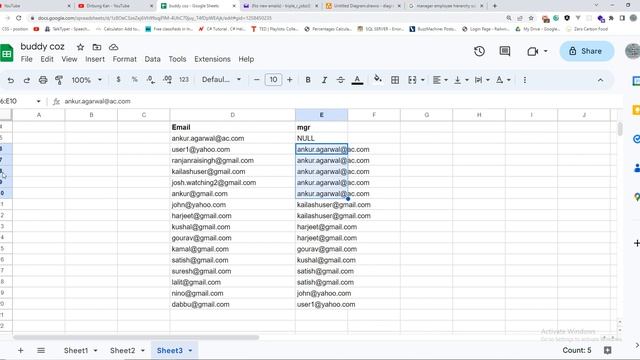640x360 pixels.
Task: Select the cell user1@yahoo.com in Email column
Action: (x=233, y=149)
